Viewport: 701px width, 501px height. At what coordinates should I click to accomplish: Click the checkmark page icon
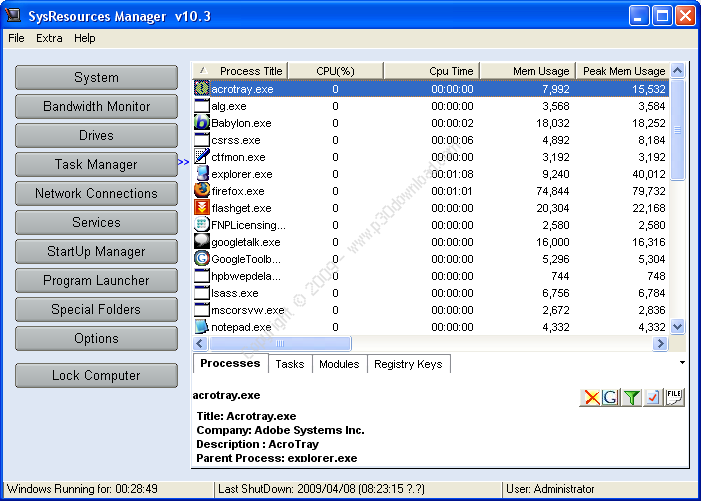point(653,397)
